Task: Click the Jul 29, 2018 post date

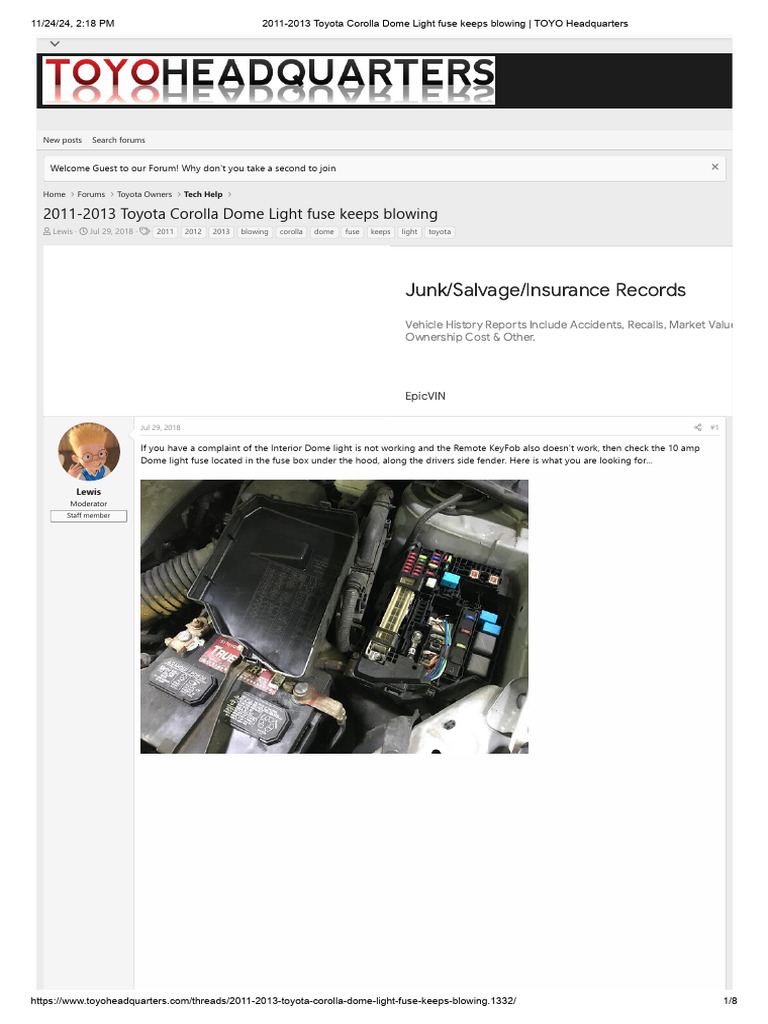Action: click(160, 428)
